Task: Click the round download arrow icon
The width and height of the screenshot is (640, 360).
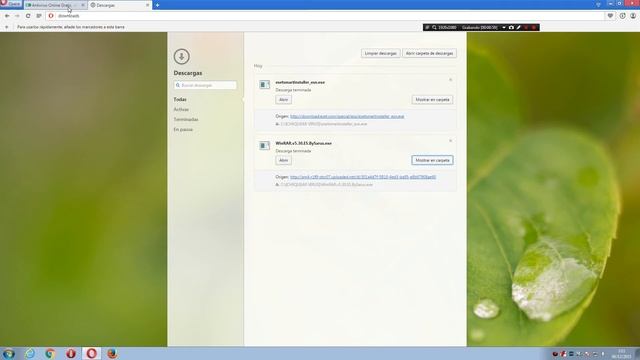Action: 182,56
